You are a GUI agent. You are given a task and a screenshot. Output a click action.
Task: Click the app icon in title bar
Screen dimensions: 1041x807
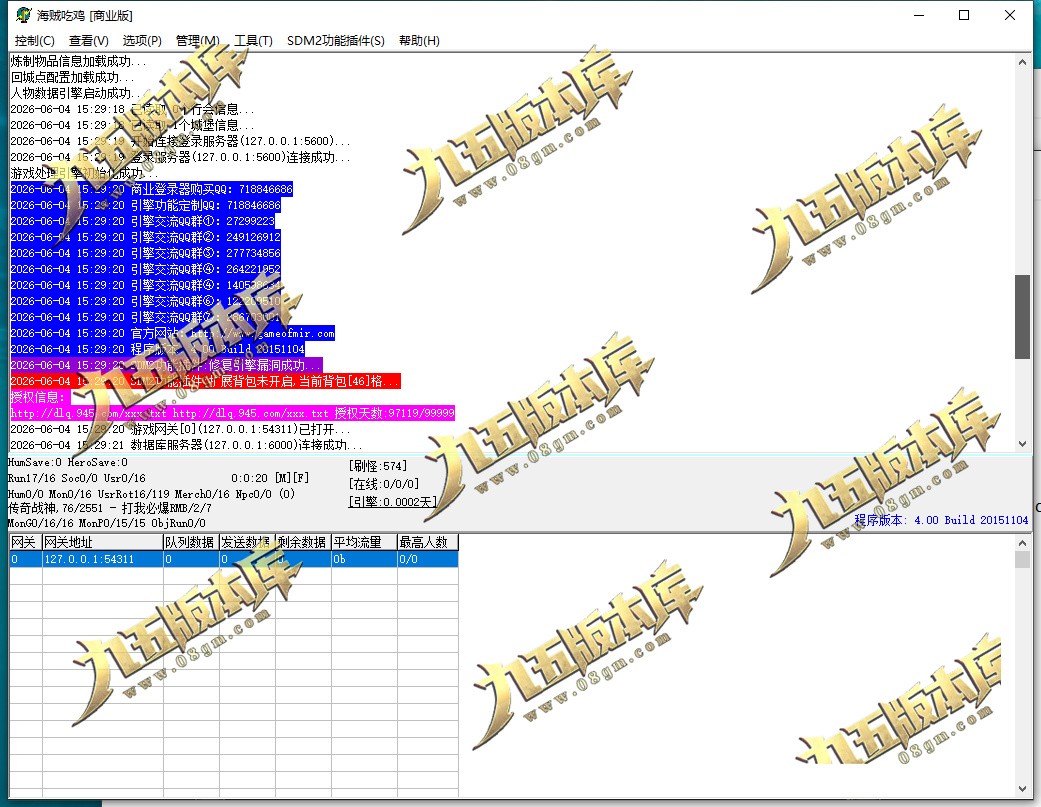click(x=24, y=15)
